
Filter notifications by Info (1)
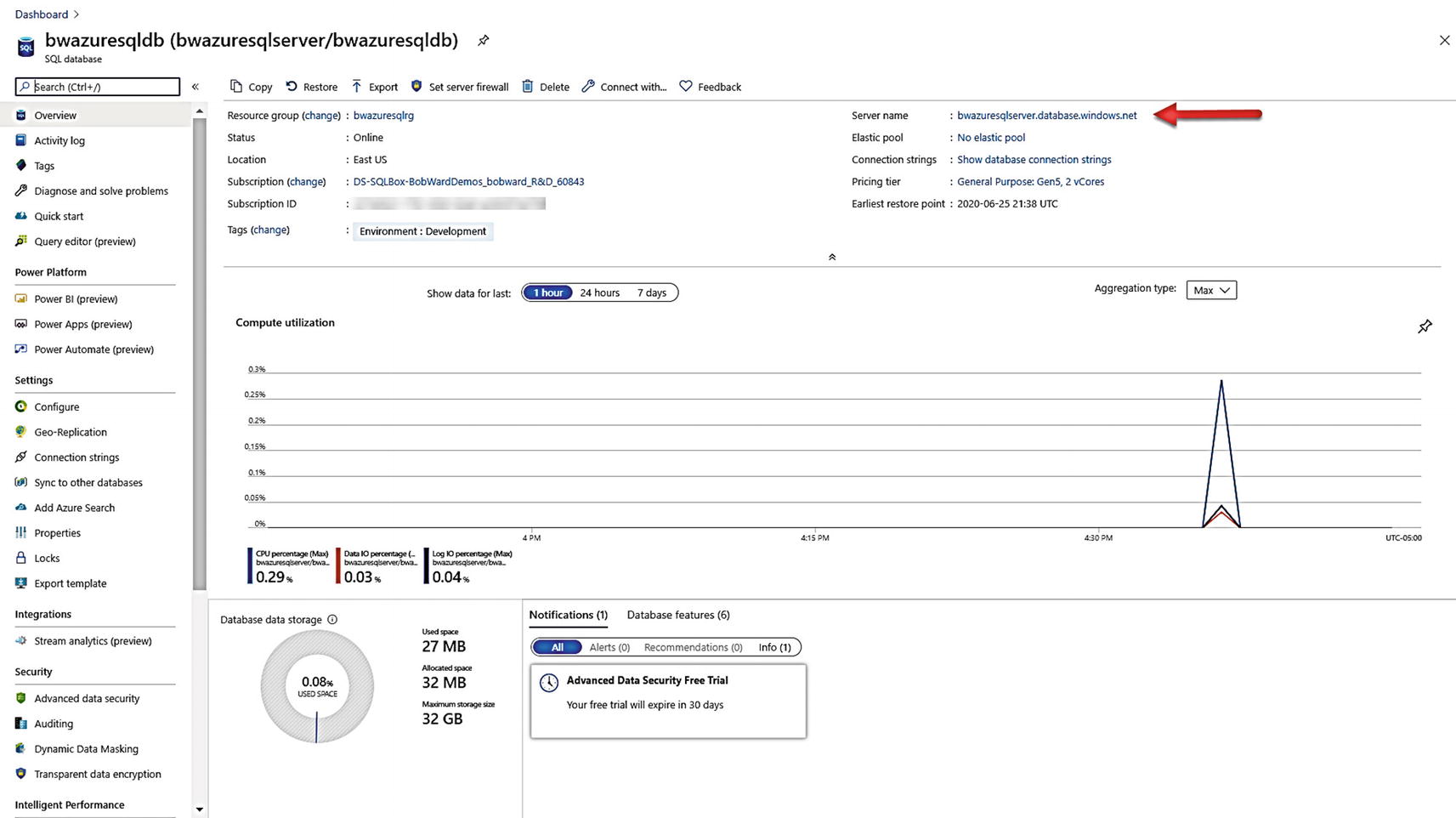click(775, 647)
